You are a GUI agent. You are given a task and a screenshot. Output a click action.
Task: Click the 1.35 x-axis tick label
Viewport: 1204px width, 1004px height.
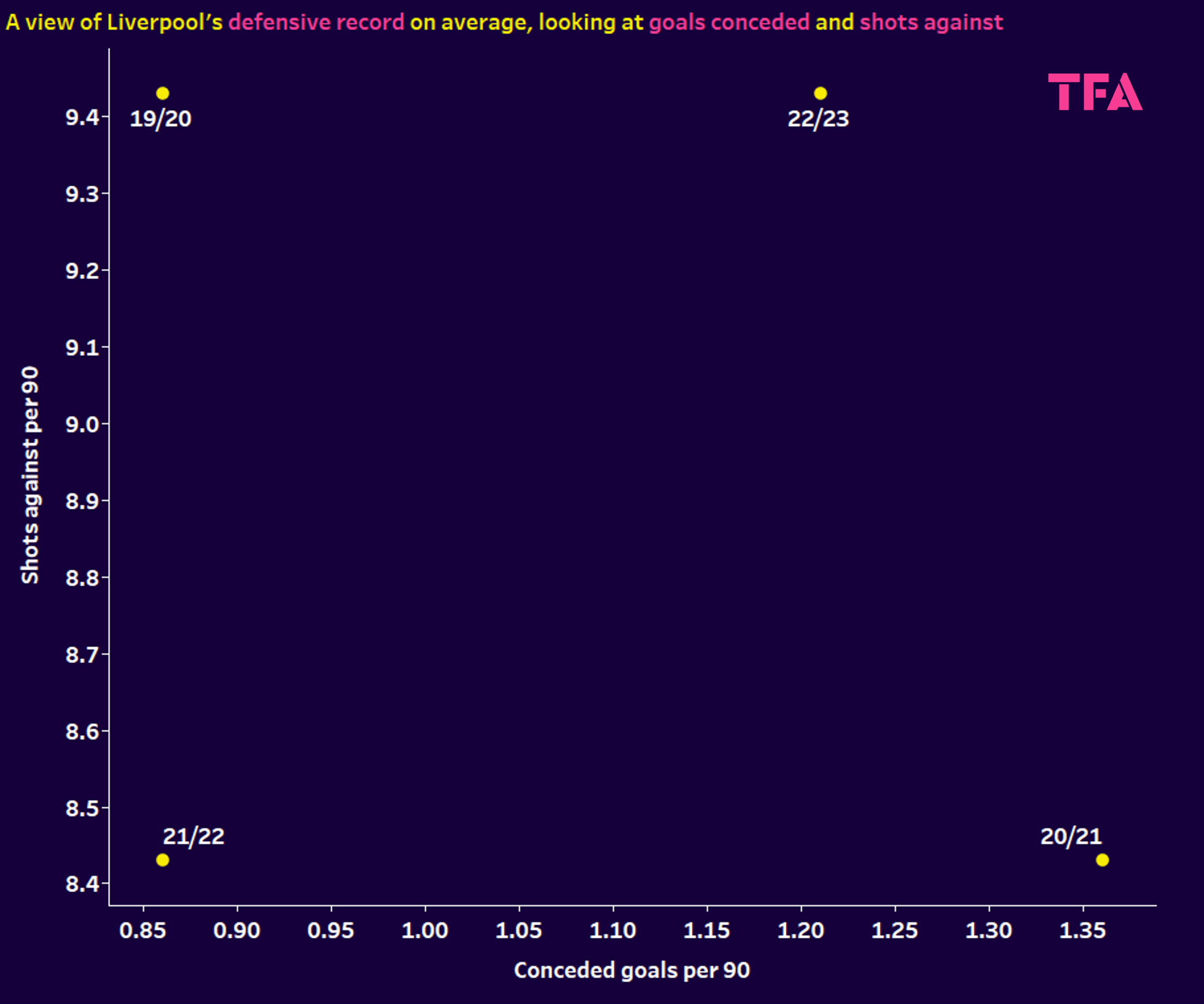pyautogui.click(x=1083, y=931)
